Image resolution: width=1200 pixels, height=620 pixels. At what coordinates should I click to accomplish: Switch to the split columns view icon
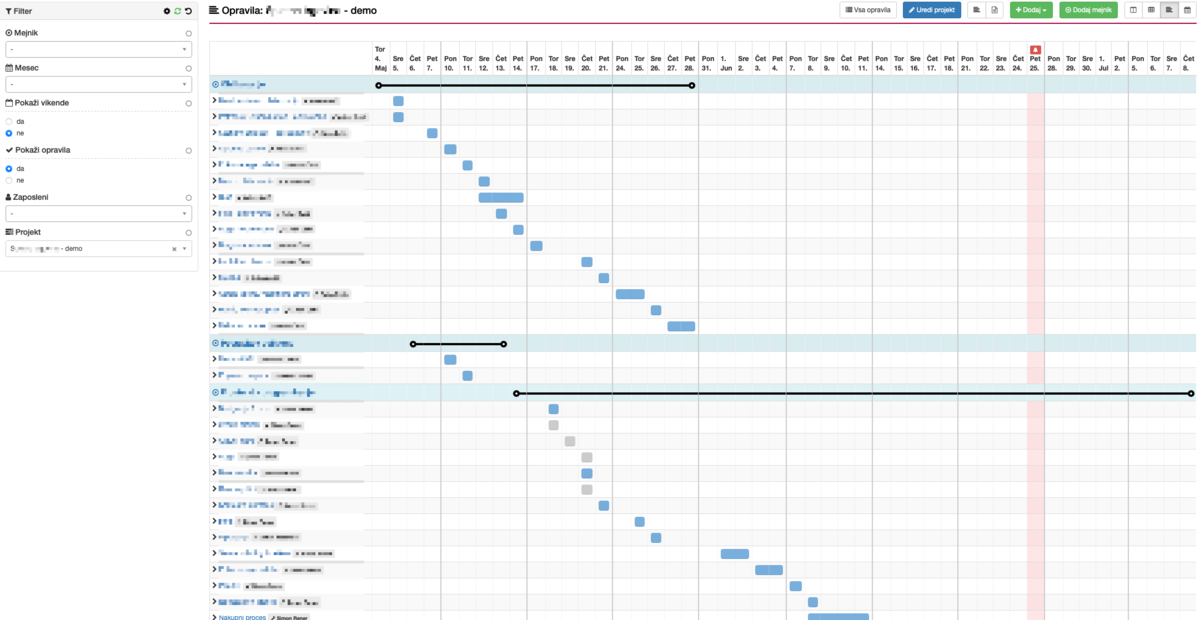(1133, 10)
